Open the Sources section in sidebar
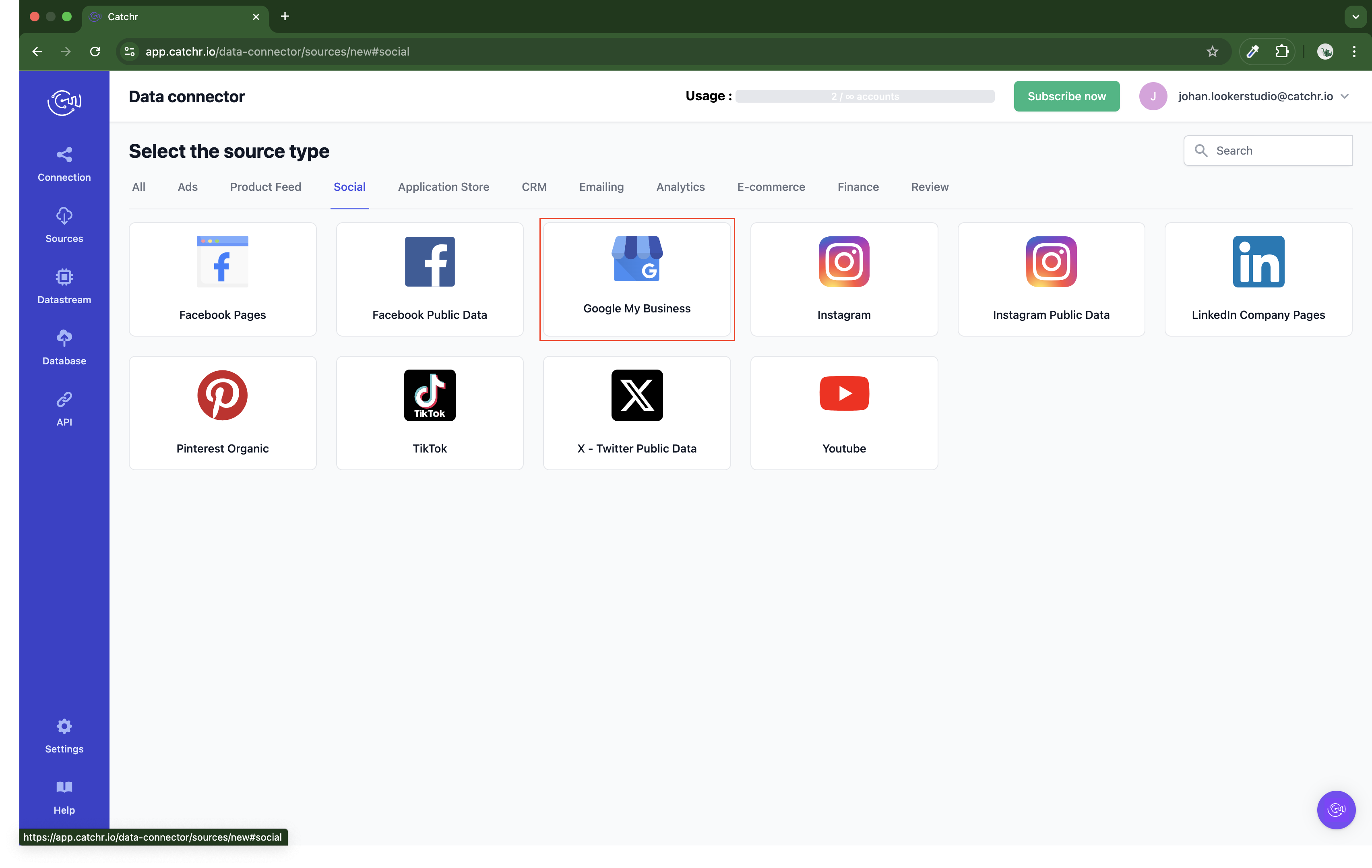This screenshot has width=1372, height=868. click(64, 226)
